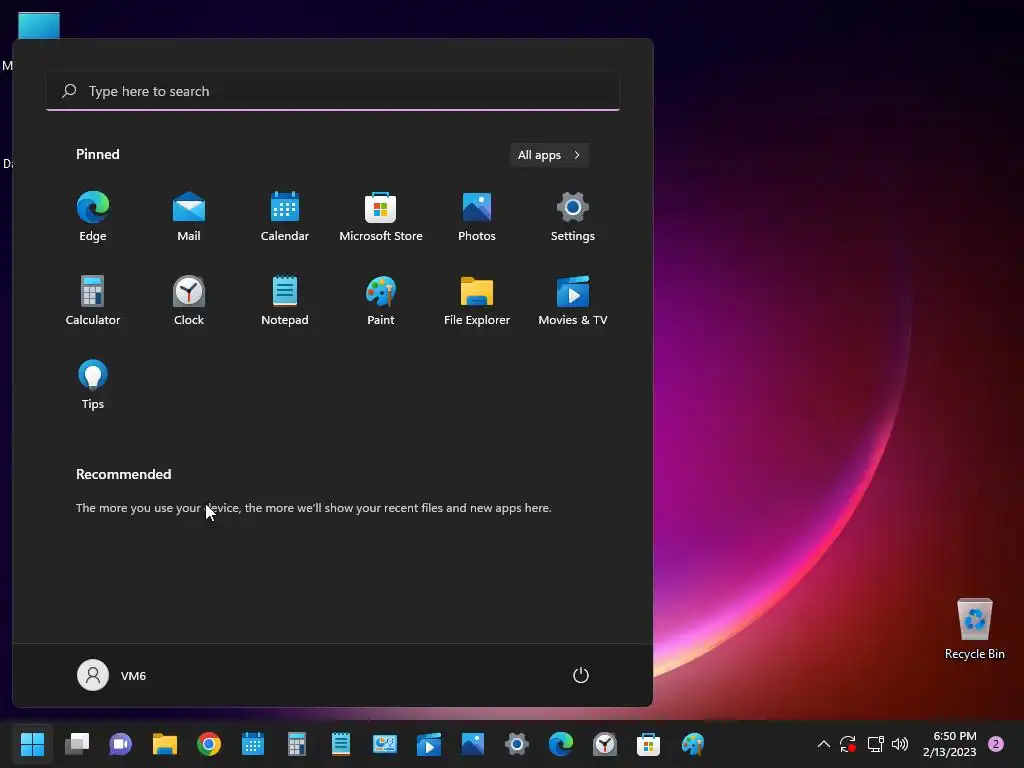Open Edge from pinned apps
This screenshot has height=768, width=1024.
(93, 217)
